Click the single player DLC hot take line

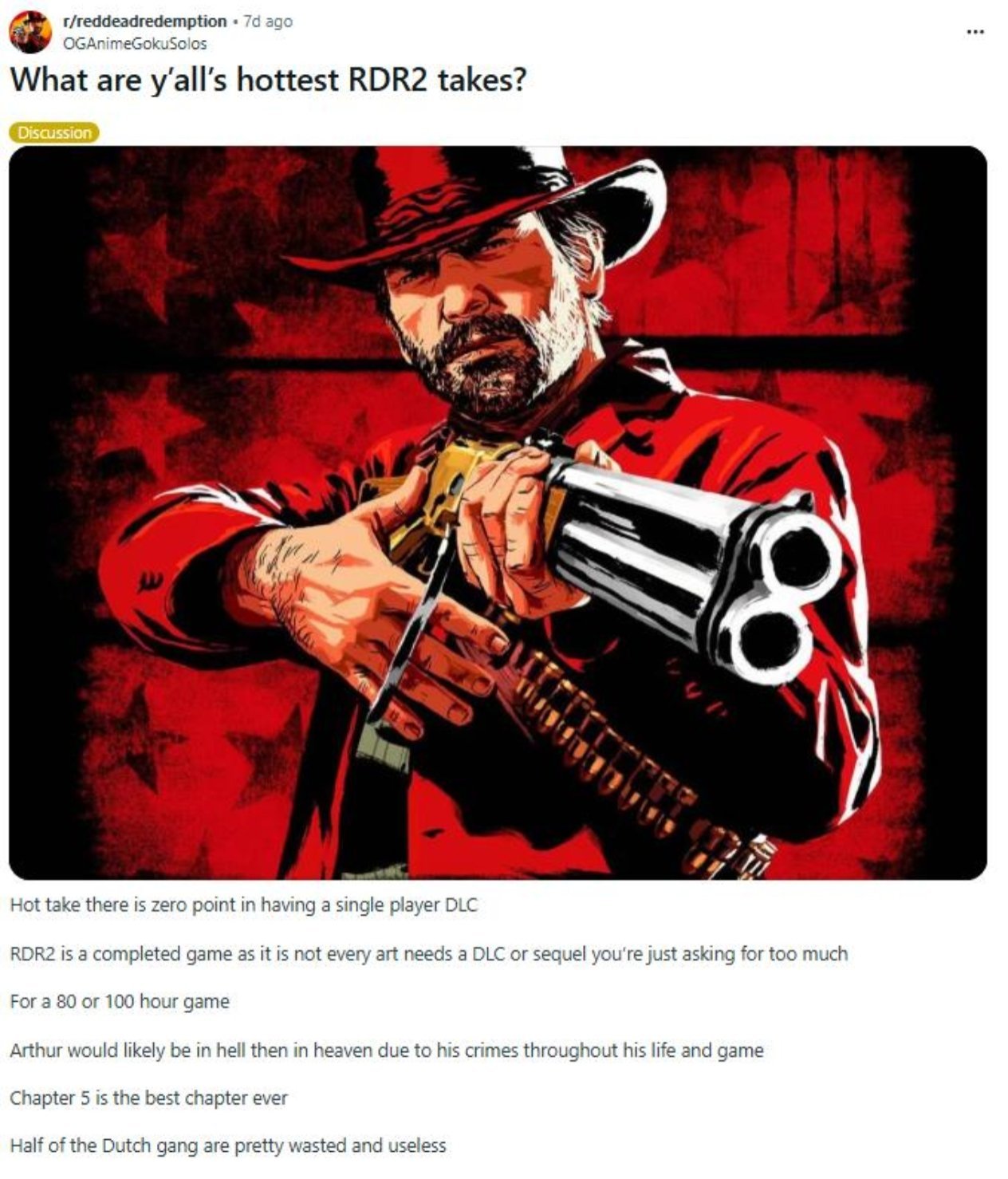[244, 905]
